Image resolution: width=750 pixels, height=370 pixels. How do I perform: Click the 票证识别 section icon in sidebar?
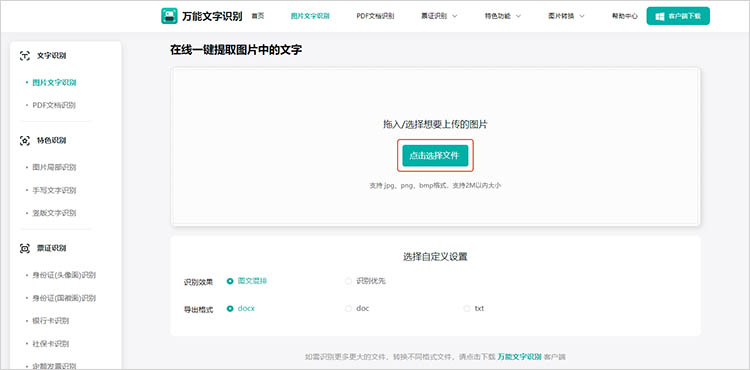24,248
